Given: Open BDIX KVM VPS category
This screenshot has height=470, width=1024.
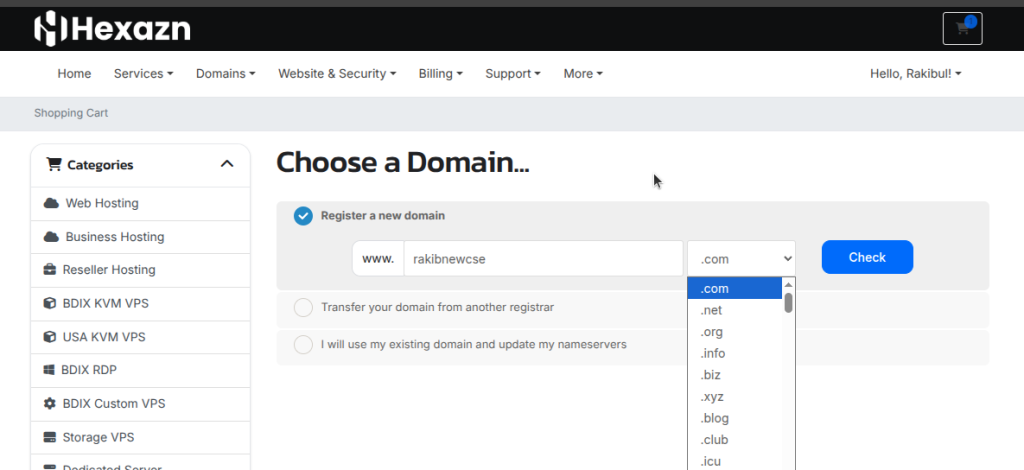Looking at the screenshot, I should coord(140,304).
